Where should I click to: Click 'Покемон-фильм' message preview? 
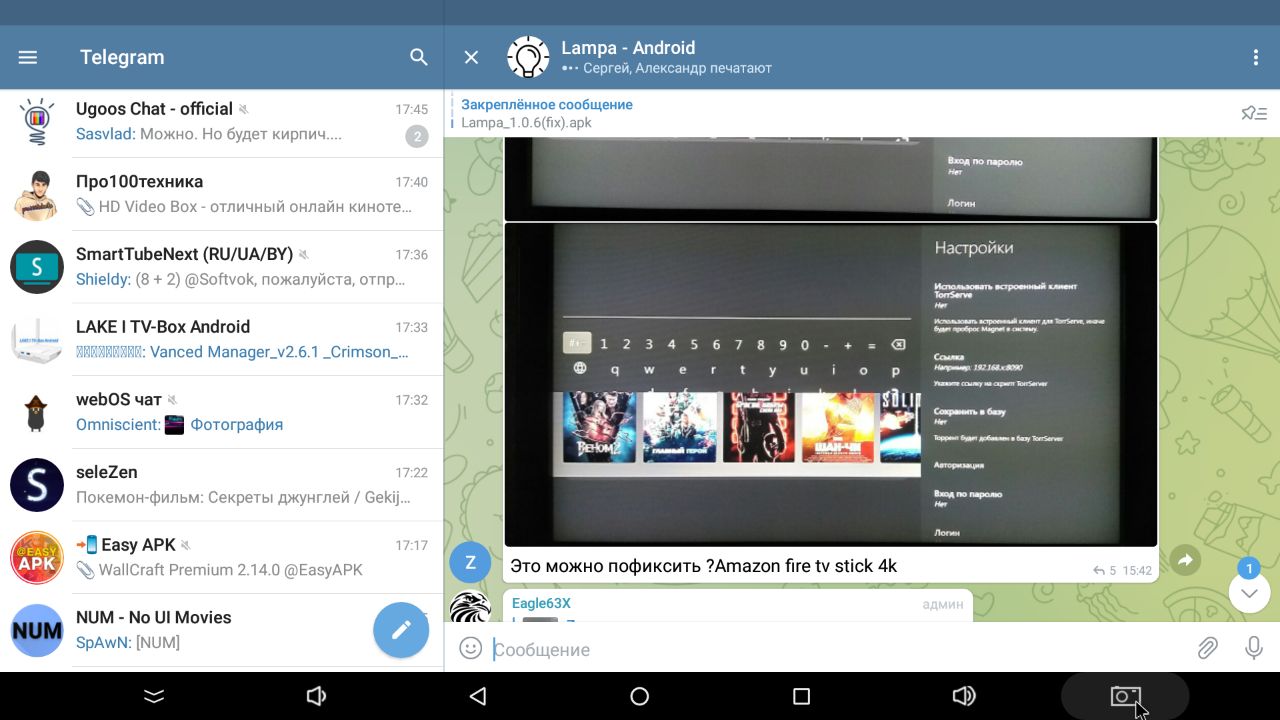[x=244, y=497]
